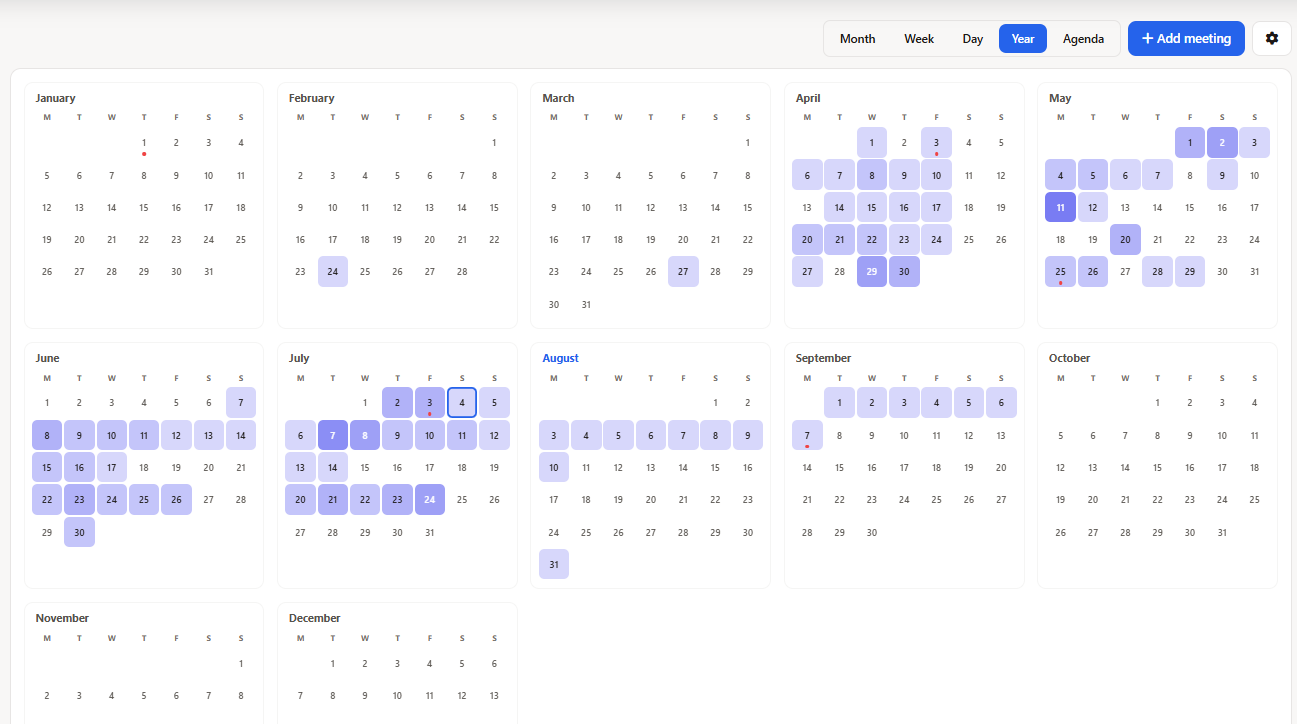
Task: Select August 31 highlighted day
Action: pos(554,564)
